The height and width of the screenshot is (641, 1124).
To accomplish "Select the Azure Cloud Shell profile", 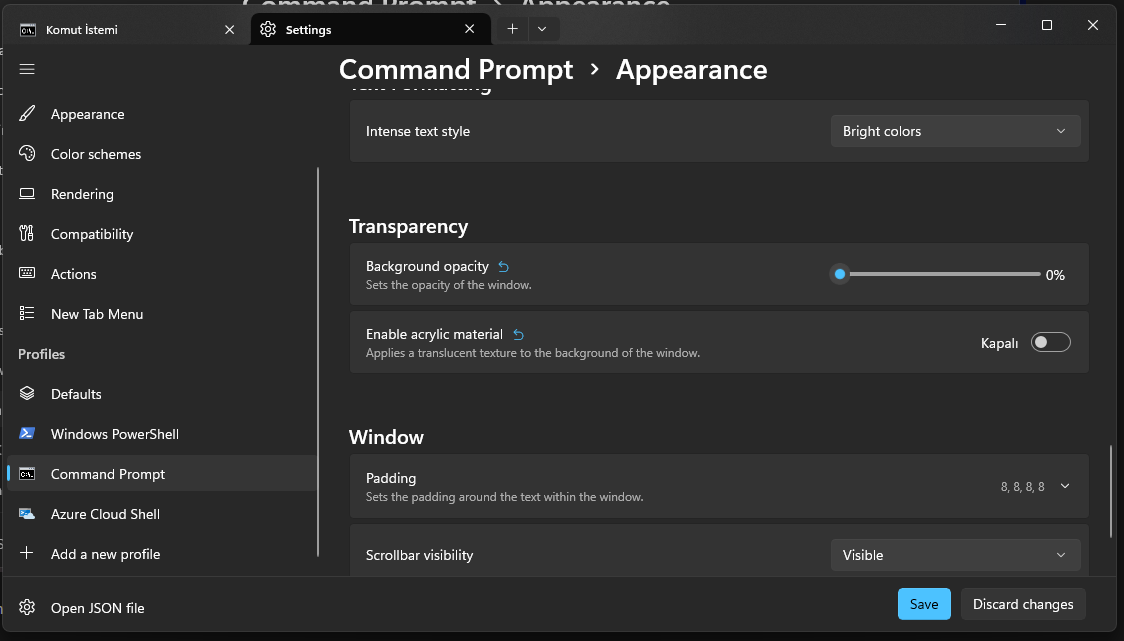I will point(162,514).
